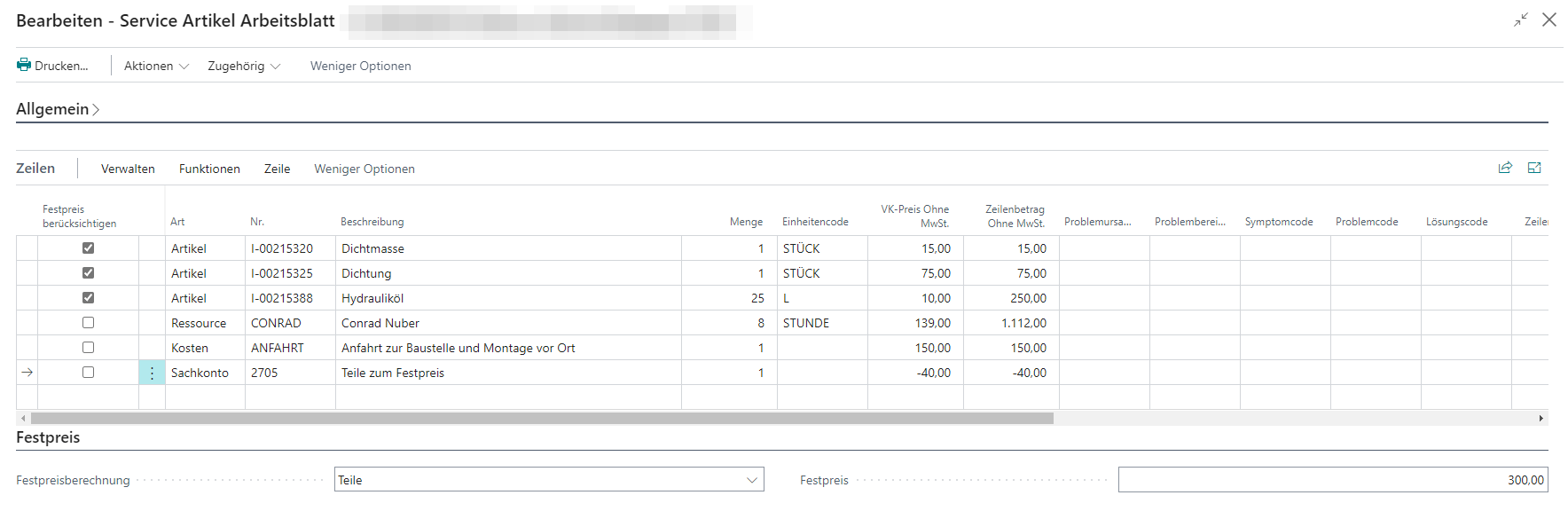This screenshot has height=511, width=1568.
Task: Enable Festpreis checkbox for Conrad Nuber row
Action: [88, 323]
